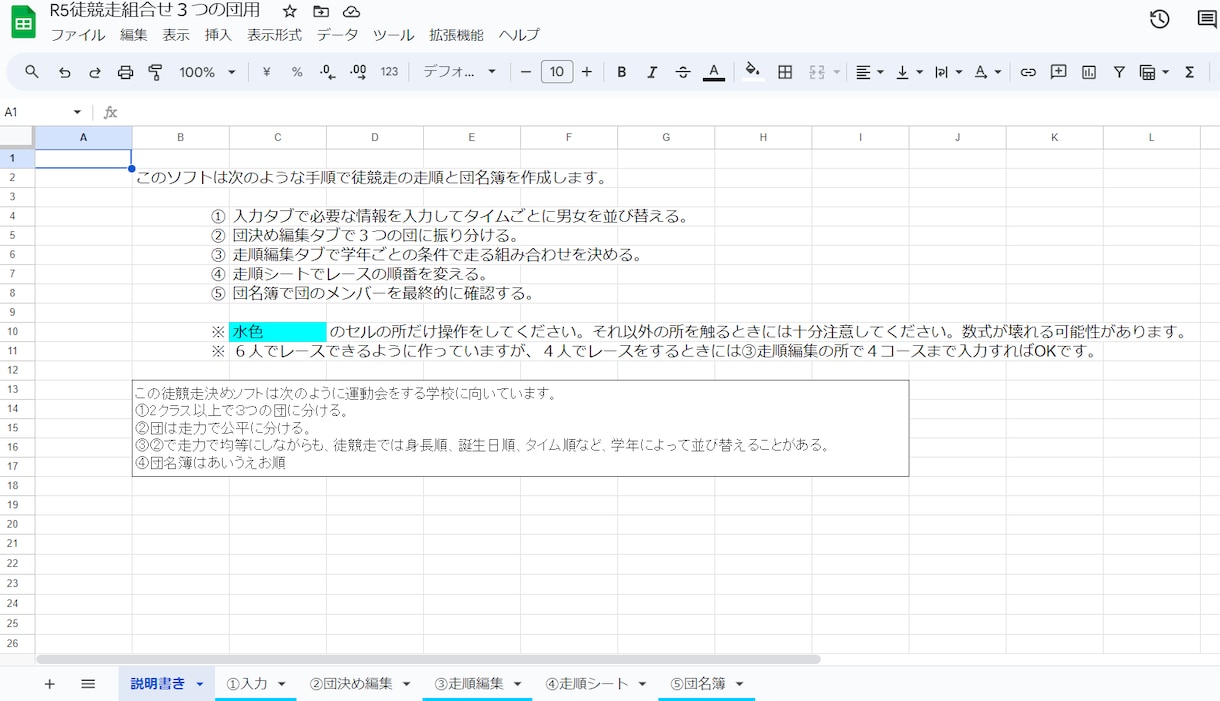This screenshot has height=701, width=1220.
Task: Insert a link
Action: click(1028, 72)
